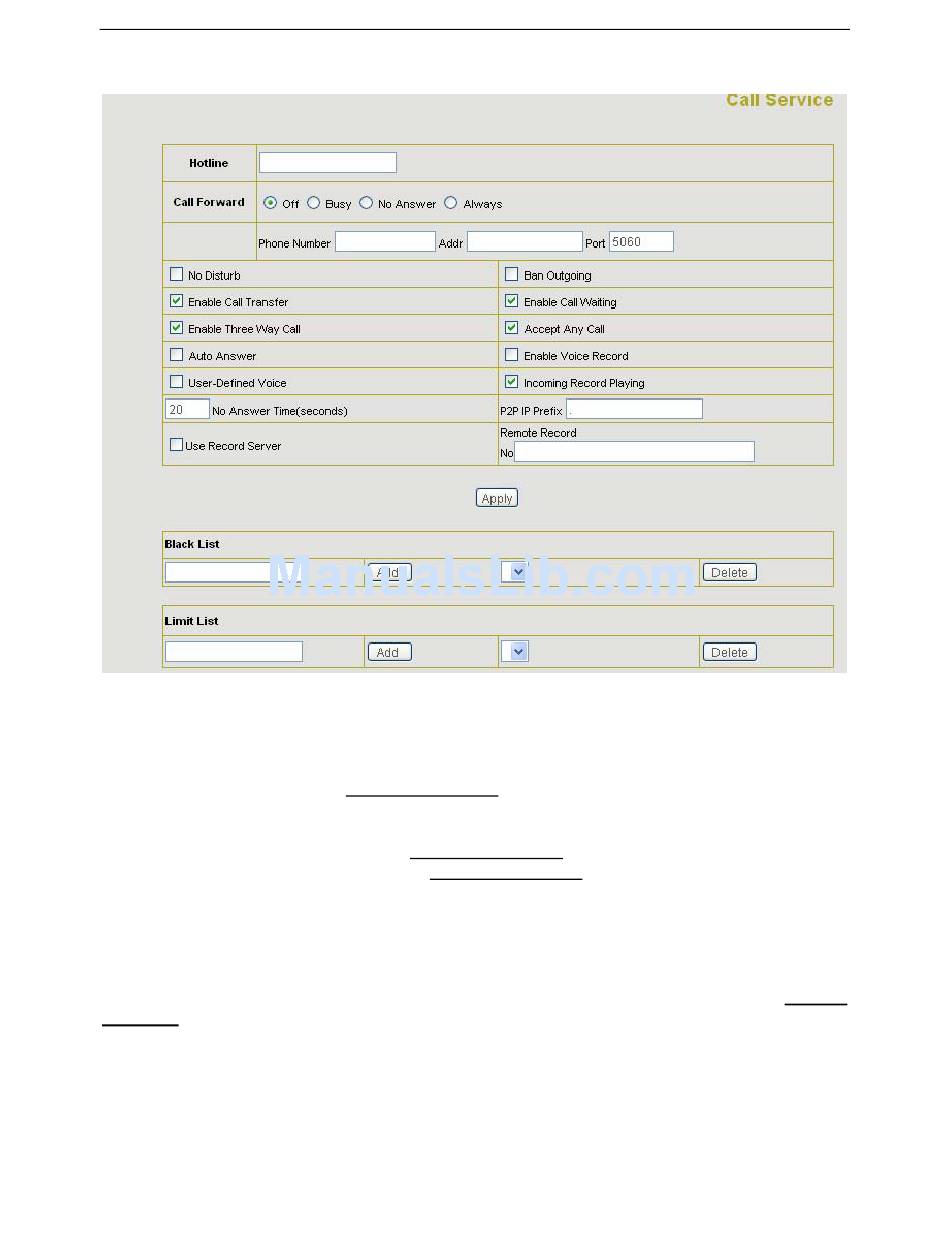The height and width of the screenshot is (1260, 950).
Task: Select the Off call forward option
Action: [x=270, y=203]
